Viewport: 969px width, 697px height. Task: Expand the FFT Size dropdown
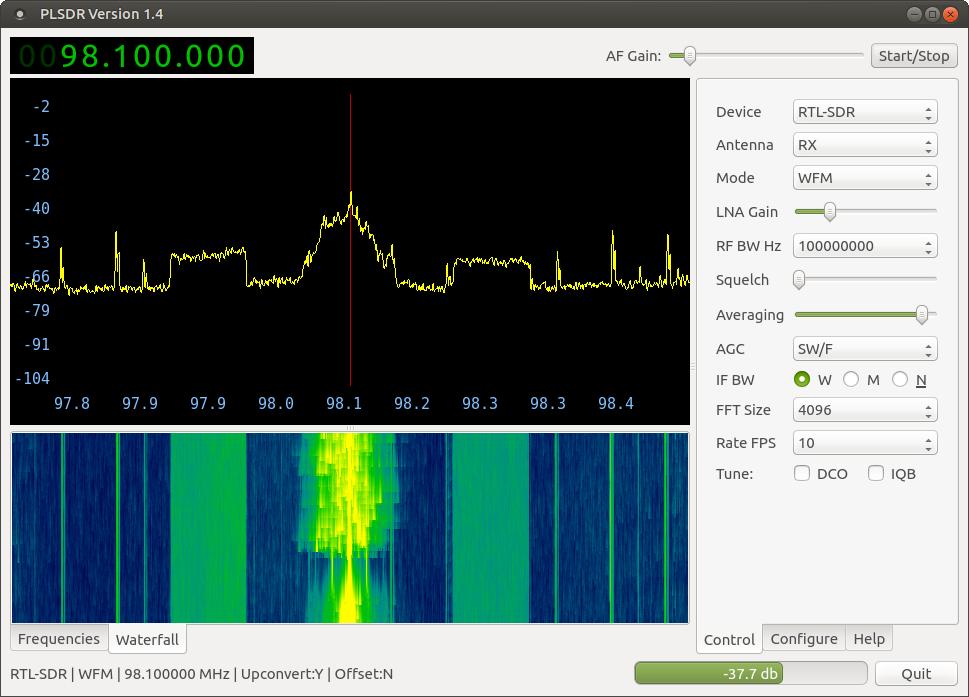point(864,410)
